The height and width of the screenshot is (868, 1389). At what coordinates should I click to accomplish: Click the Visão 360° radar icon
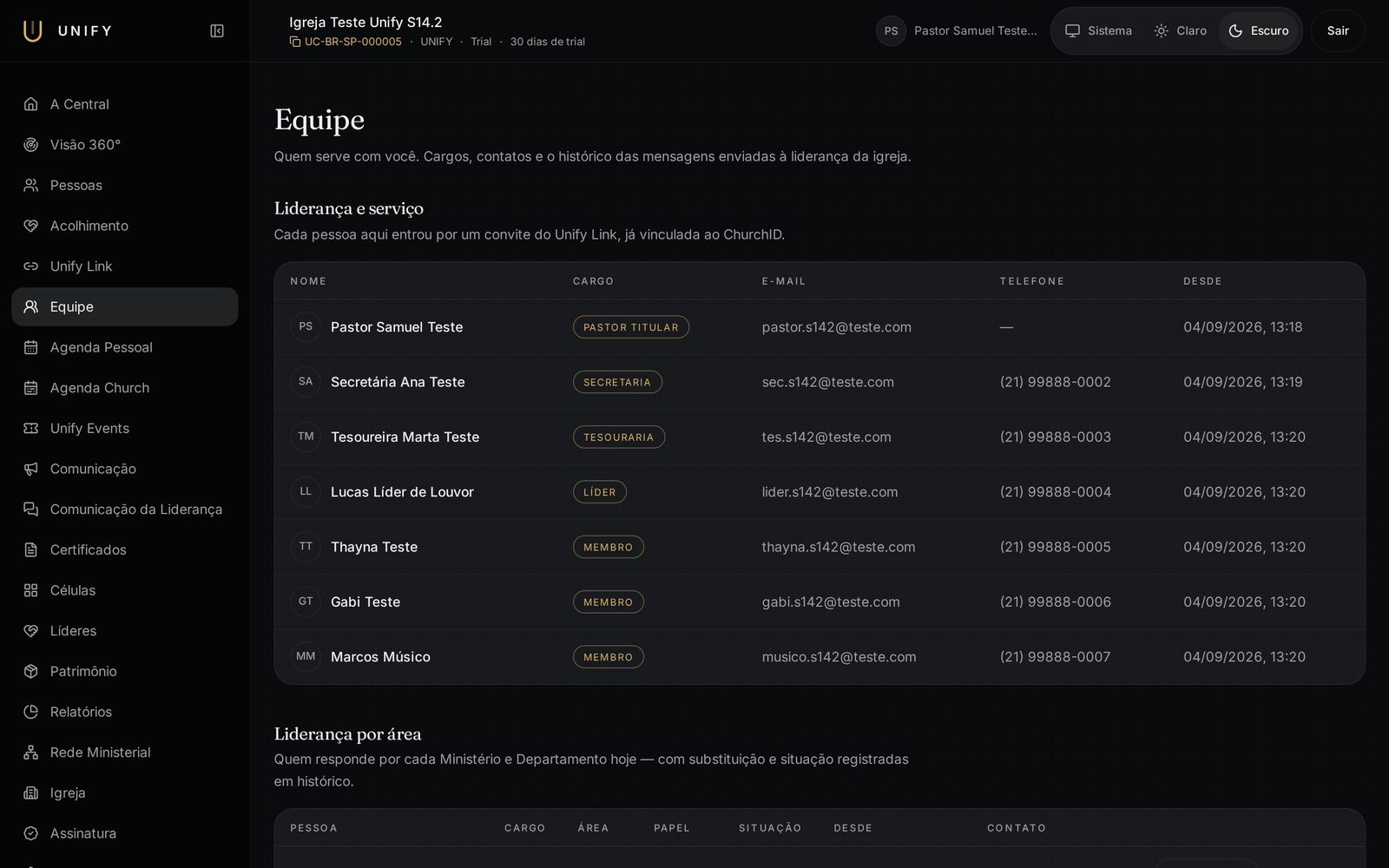pyautogui.click(x=31, y=145)
